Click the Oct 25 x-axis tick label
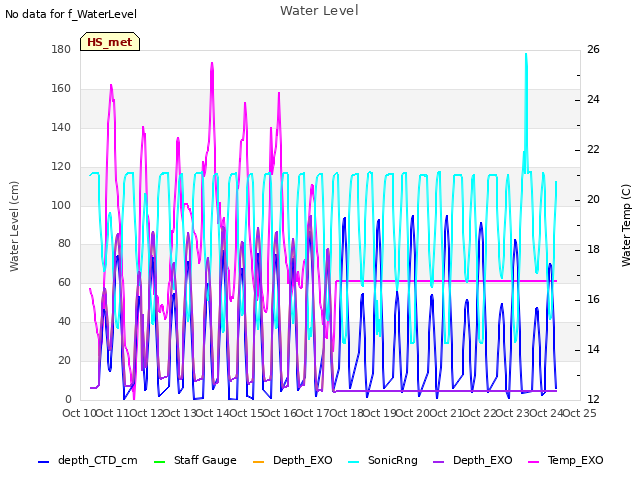This screenshot has width=640, height=480. click(580, 413)
